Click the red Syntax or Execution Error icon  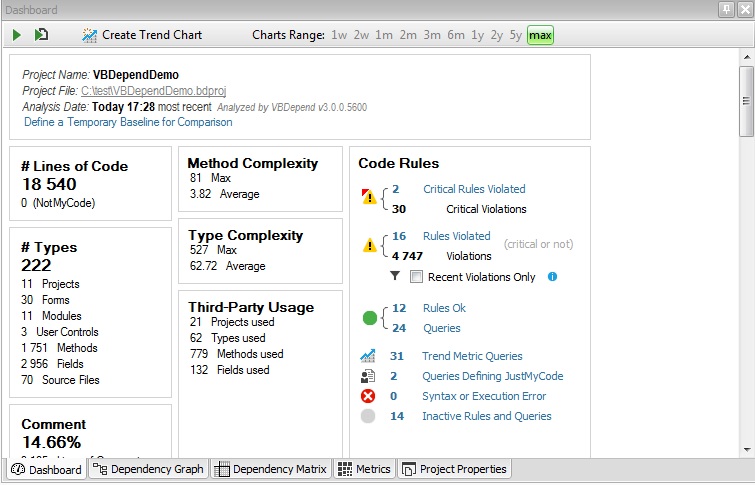(x=368, y=396)
